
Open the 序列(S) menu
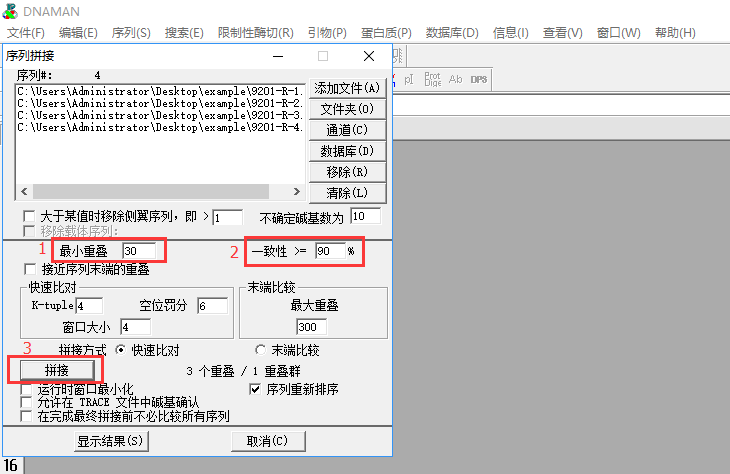[x=131, y=33]
